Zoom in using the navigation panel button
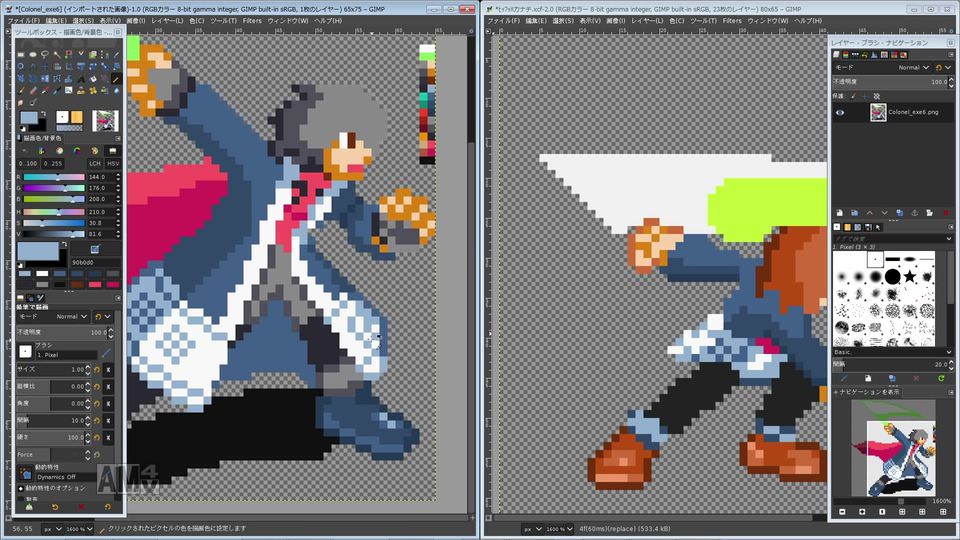 862,512
